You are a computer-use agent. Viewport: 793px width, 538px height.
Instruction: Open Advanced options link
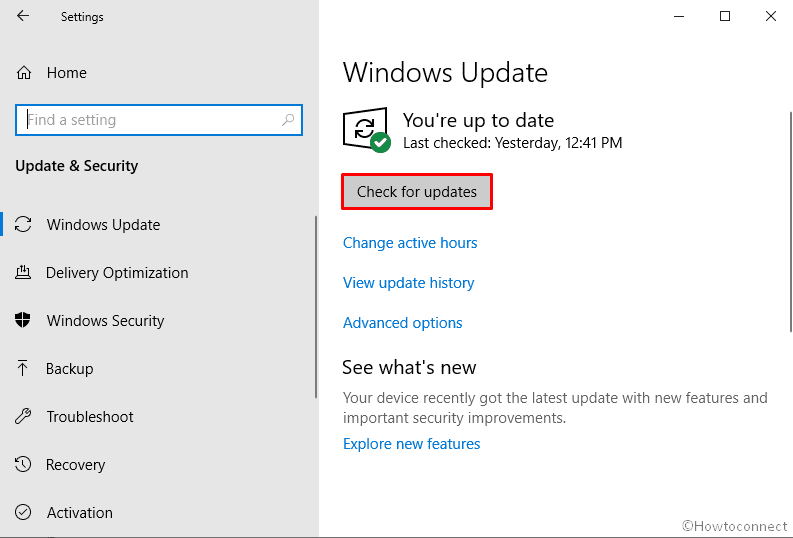pyautogui.click(x=402, y=323)
